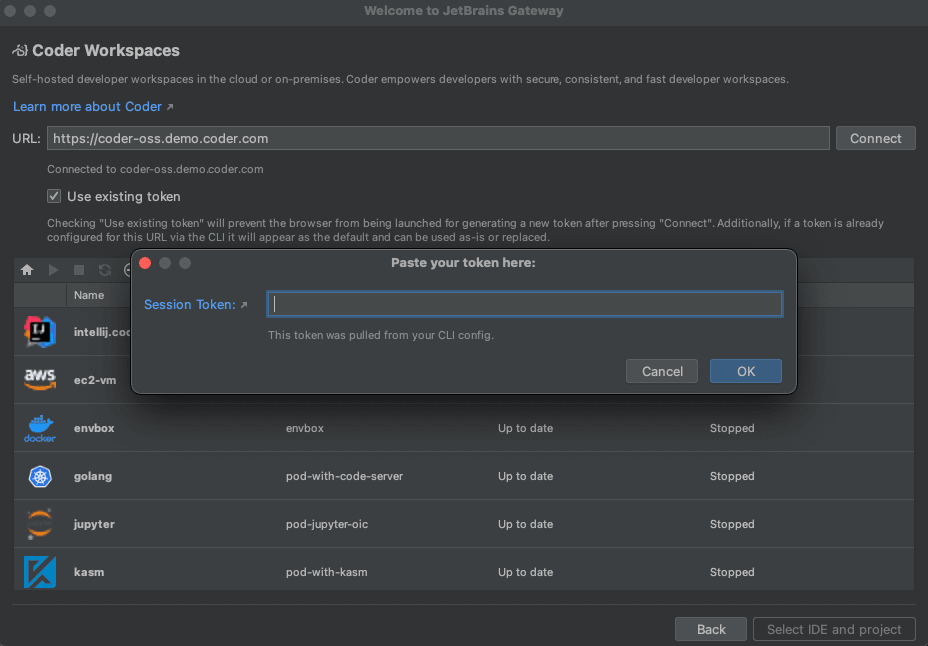The image size is (928, 646).
Task: Select the IntelliJ workspace icon
Action: click(x=40, y=332)
